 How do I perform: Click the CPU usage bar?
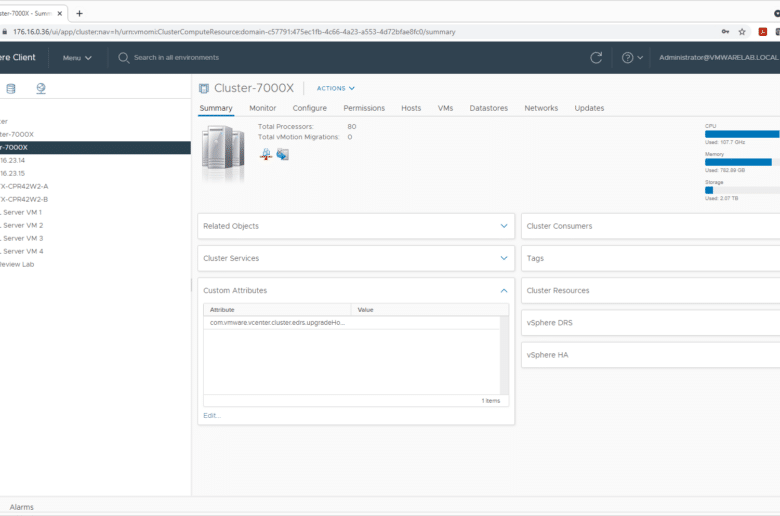(742, 134)
